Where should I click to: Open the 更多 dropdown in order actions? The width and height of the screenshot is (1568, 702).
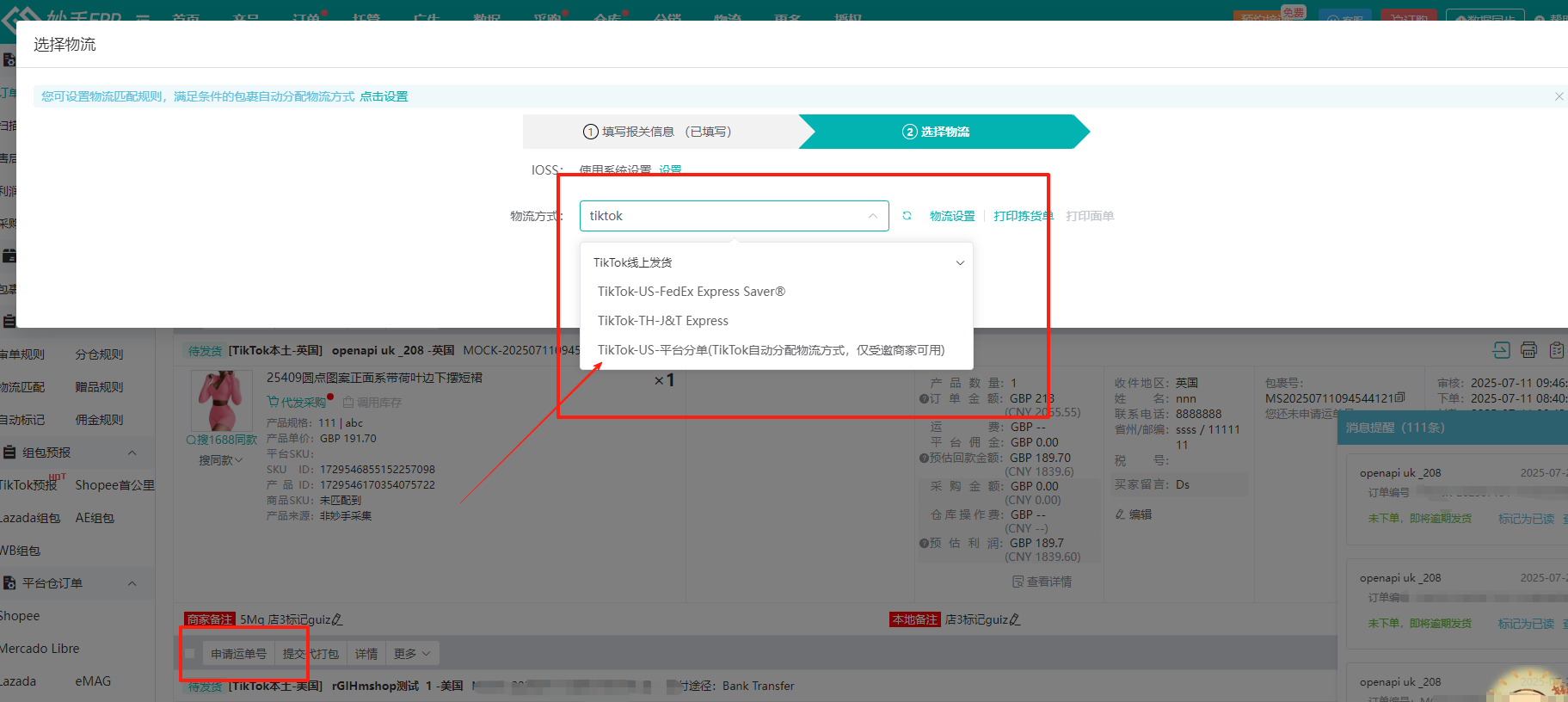click(x=413, y=654)
